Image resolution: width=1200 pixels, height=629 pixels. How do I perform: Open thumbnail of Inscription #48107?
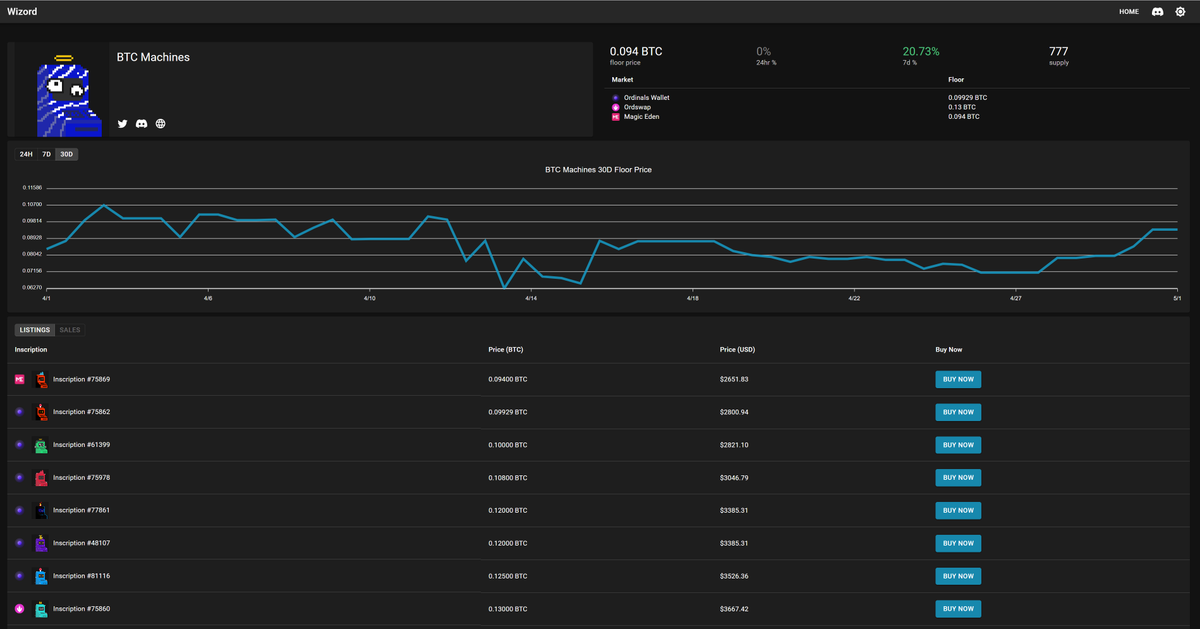41,543
